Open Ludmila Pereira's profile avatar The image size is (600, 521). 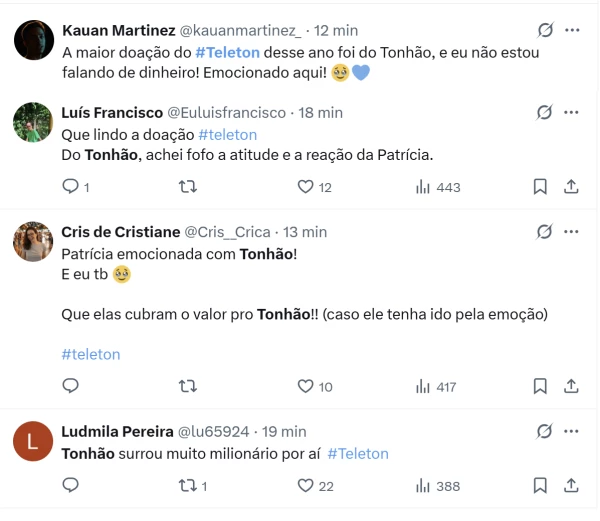[x=33, y=441]
